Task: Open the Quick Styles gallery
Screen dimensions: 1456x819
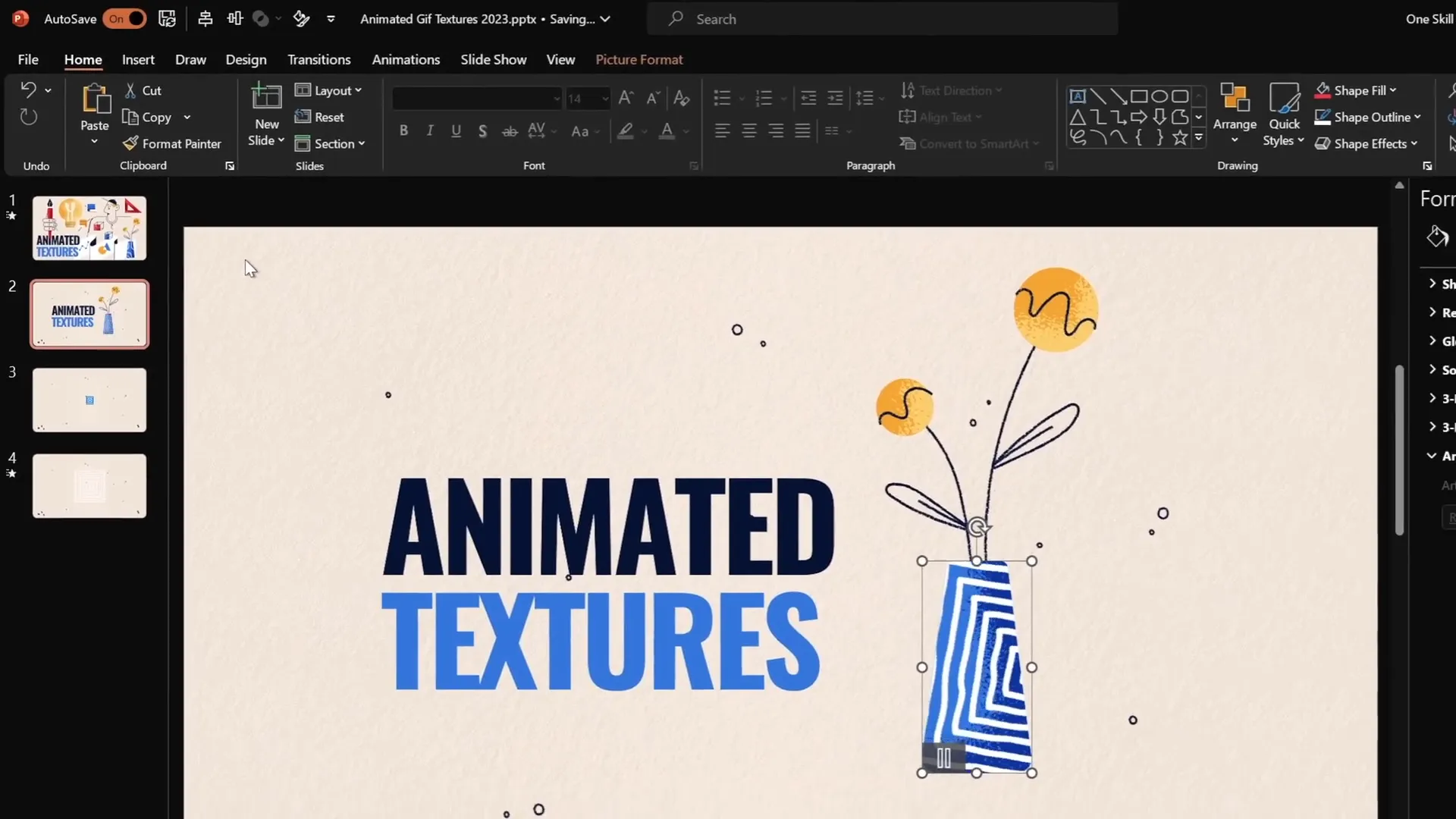Action: click(1284, 114)
